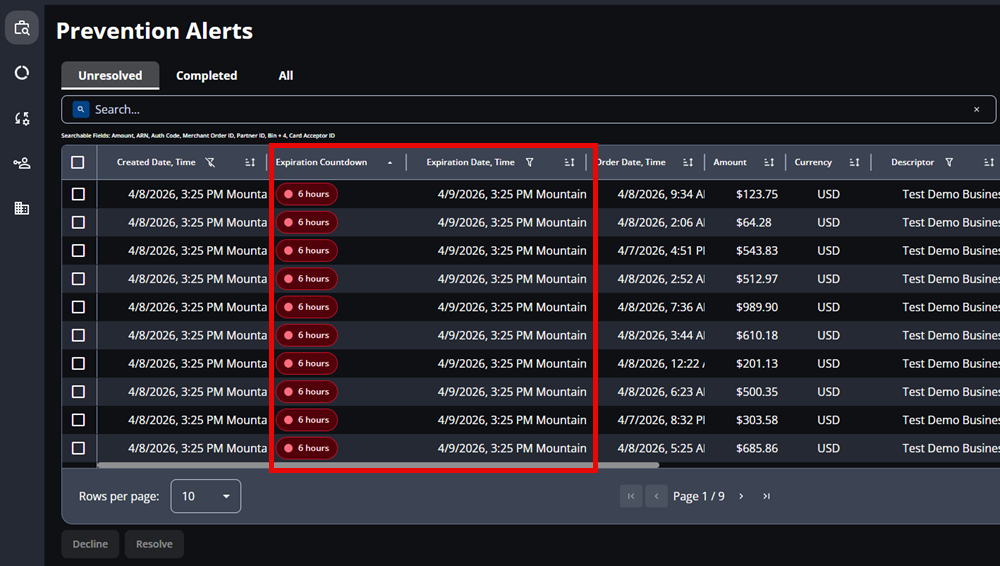This screenshot has height=566, width=1000.
Task: Check the row with amount $64.28
Action: pyautogui.click(x=78, y=222)
